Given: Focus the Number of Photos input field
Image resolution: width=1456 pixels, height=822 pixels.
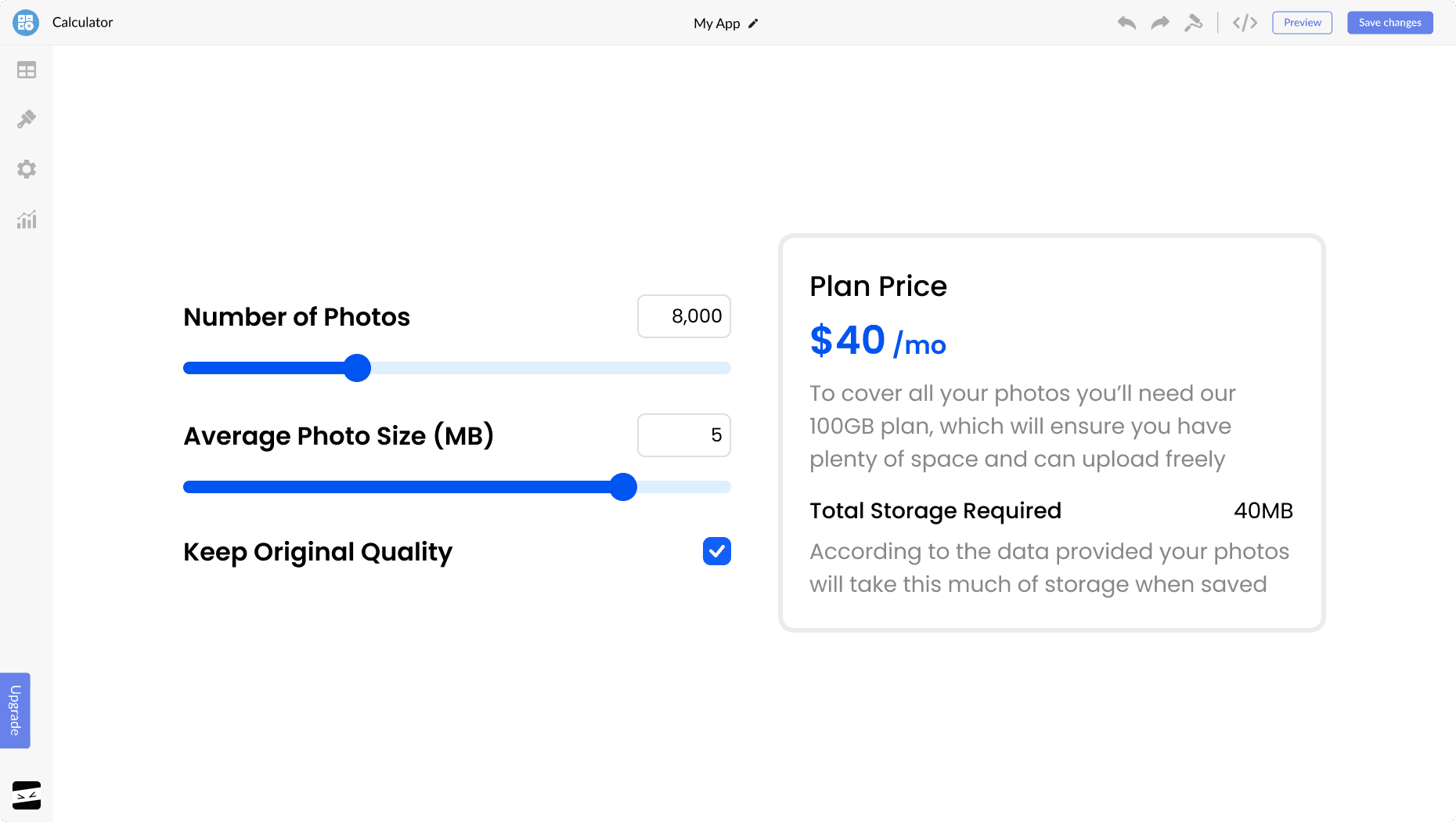Looking at the screenshot, I should [683, 316].
